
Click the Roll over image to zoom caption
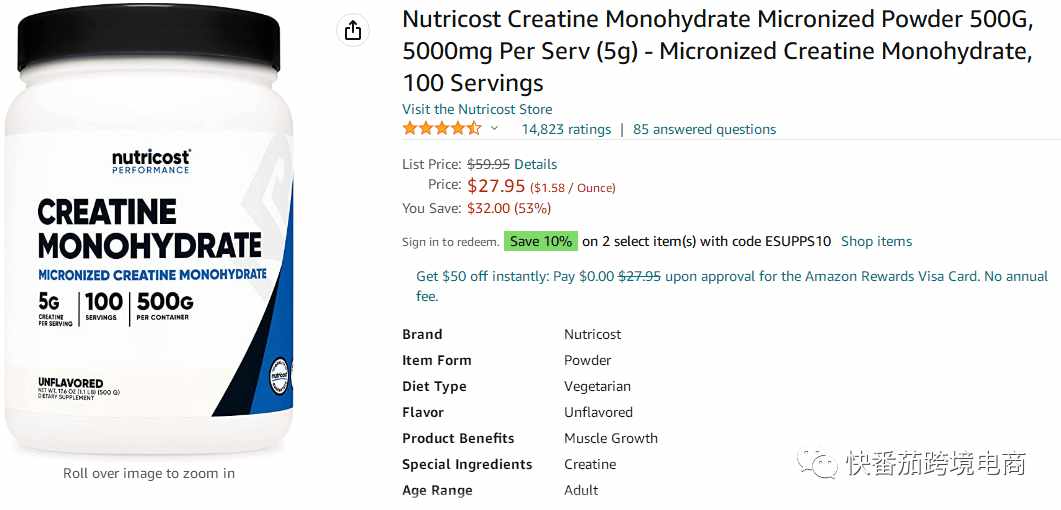pos(149,473)
